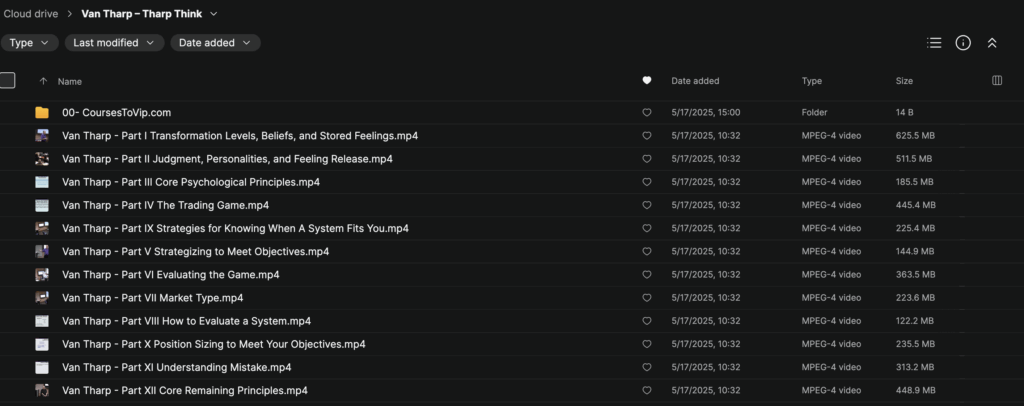Sort by the Date added column header
The width and height of the screenshot is (1024, 406).
point(695,81)
